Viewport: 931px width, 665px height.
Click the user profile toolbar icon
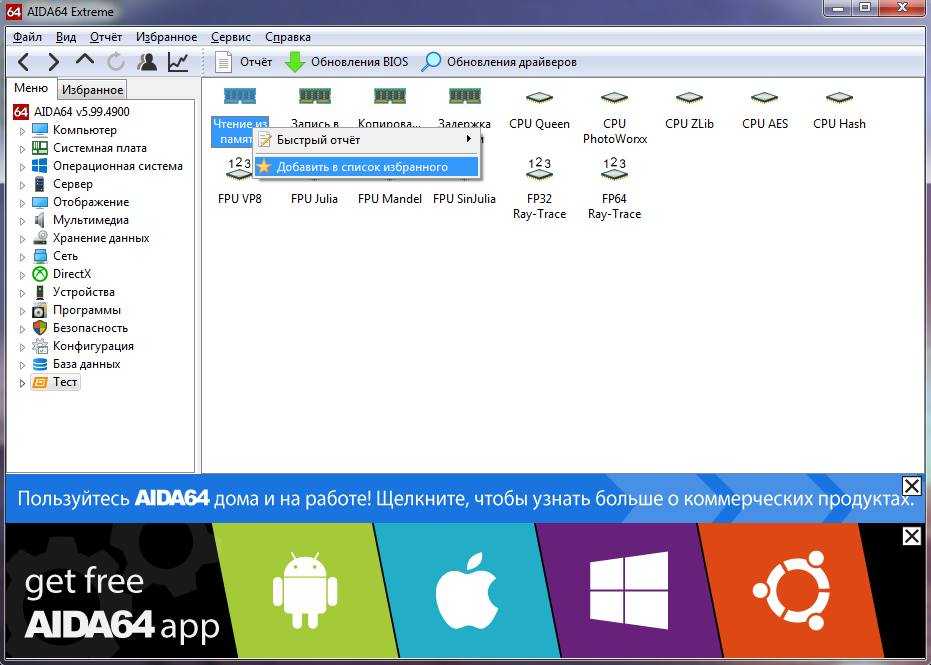pos(147,62)
